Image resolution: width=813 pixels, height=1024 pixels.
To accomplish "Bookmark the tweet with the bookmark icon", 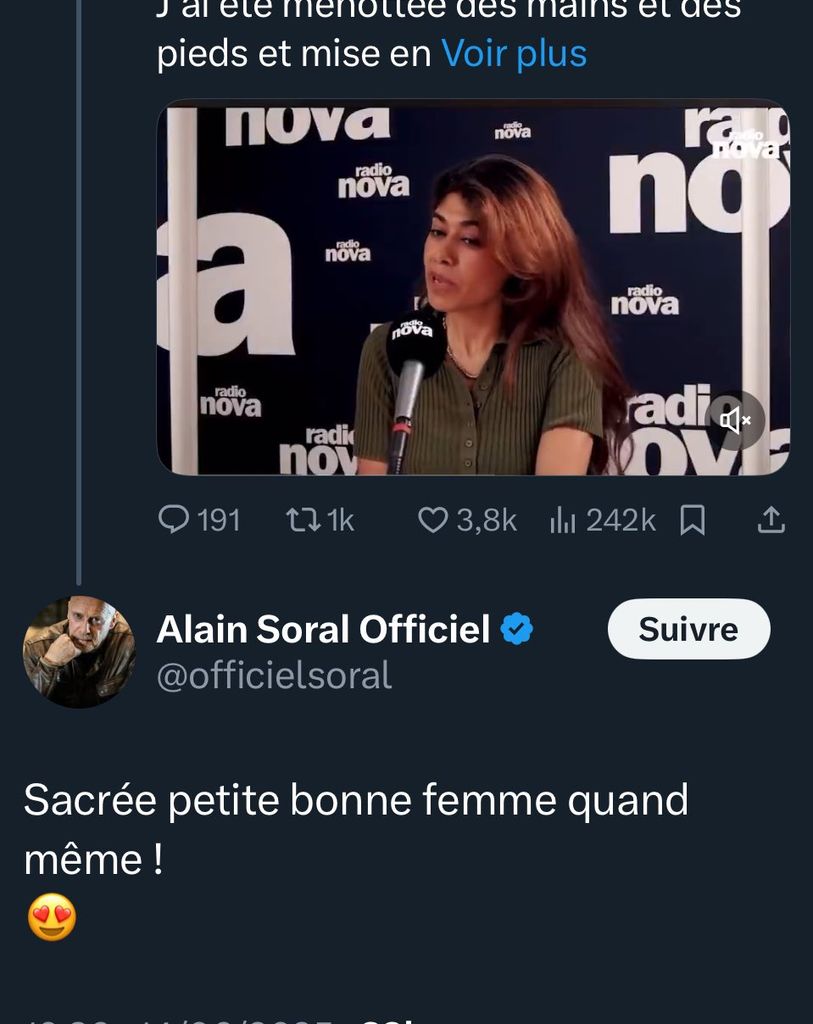I will tap(692, 520).
